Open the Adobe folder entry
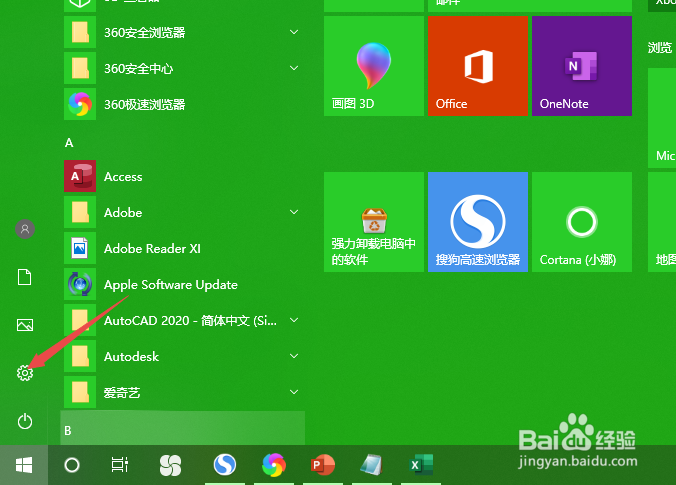 (x=184, y=212)
